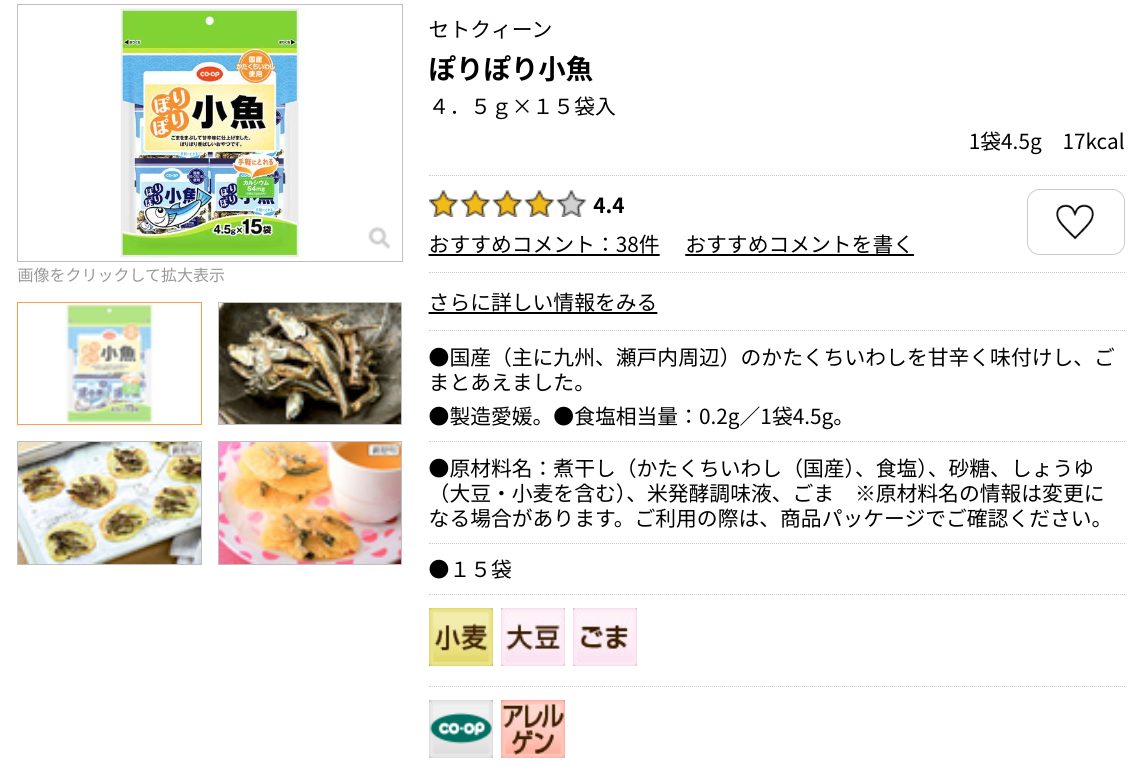Click the 小麦 wheat allergen tag
The image size is (1135, 769).
460,637
